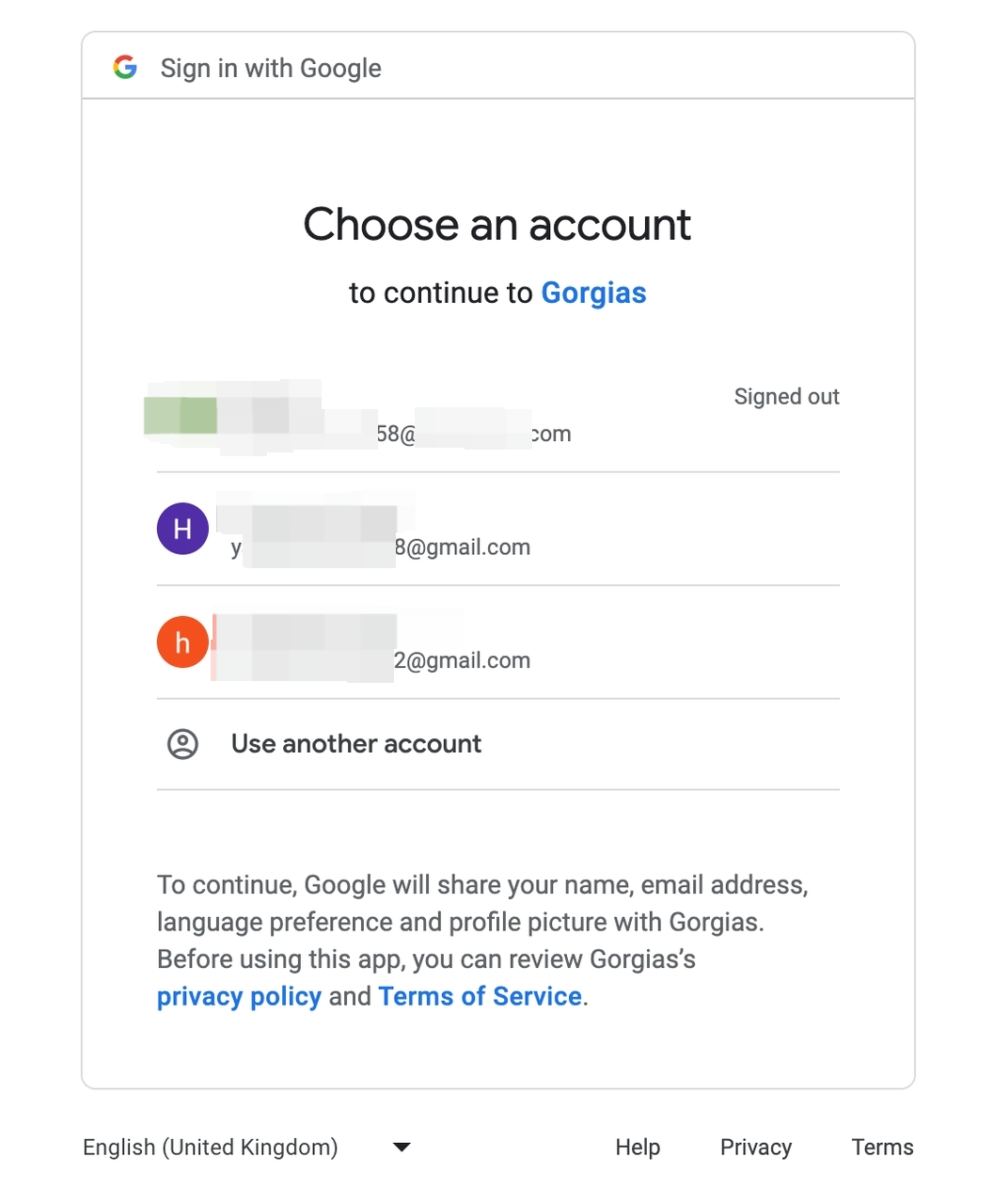Open the Terms of Service link
The image size is (993, 1204).
(480, 997)
